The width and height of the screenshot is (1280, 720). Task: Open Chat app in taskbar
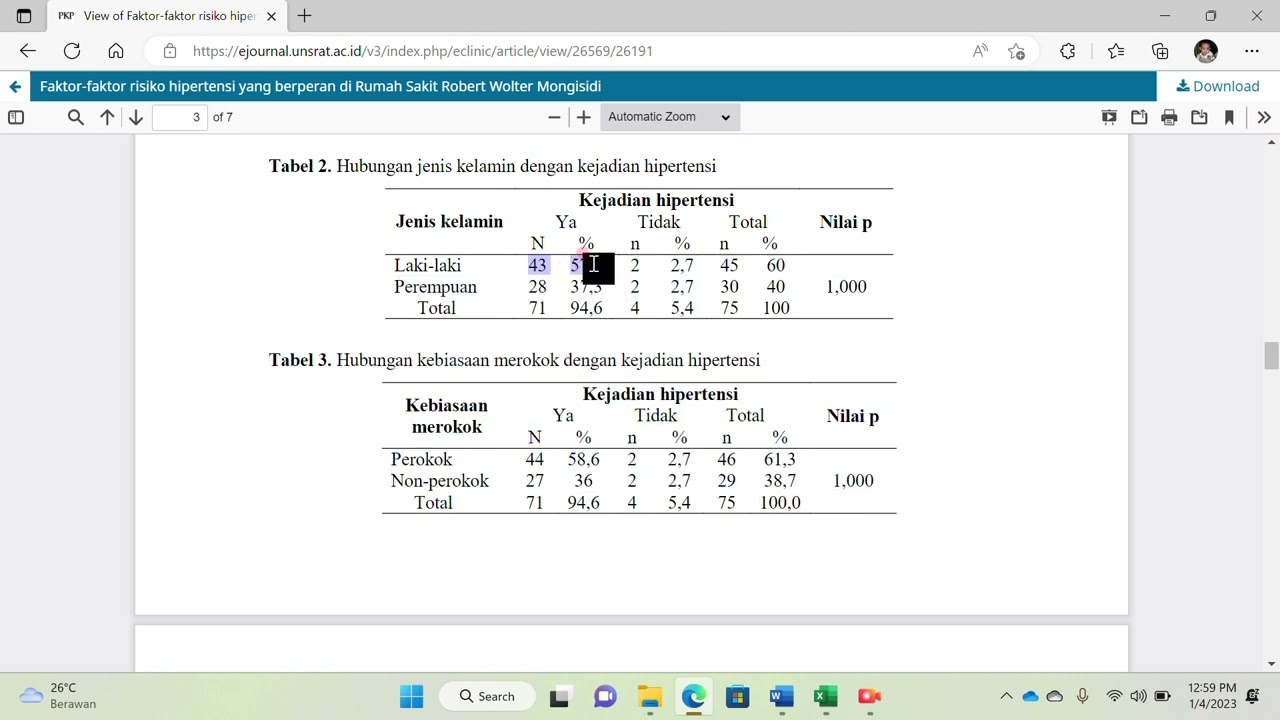click(x=605, y=696)
